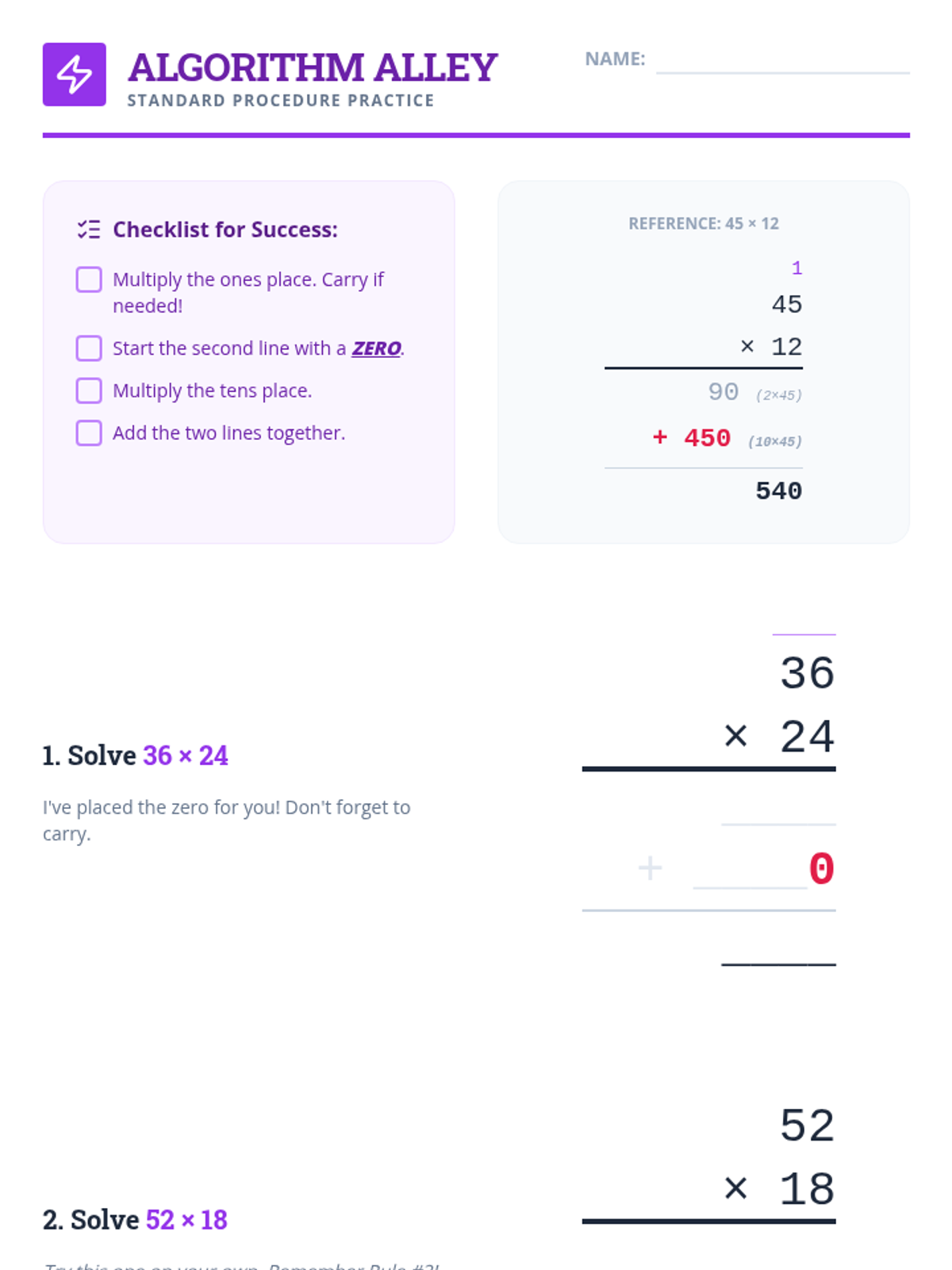Click the purple 52 × 18 problem text

pyautogui.click(x=186, y=1220)
